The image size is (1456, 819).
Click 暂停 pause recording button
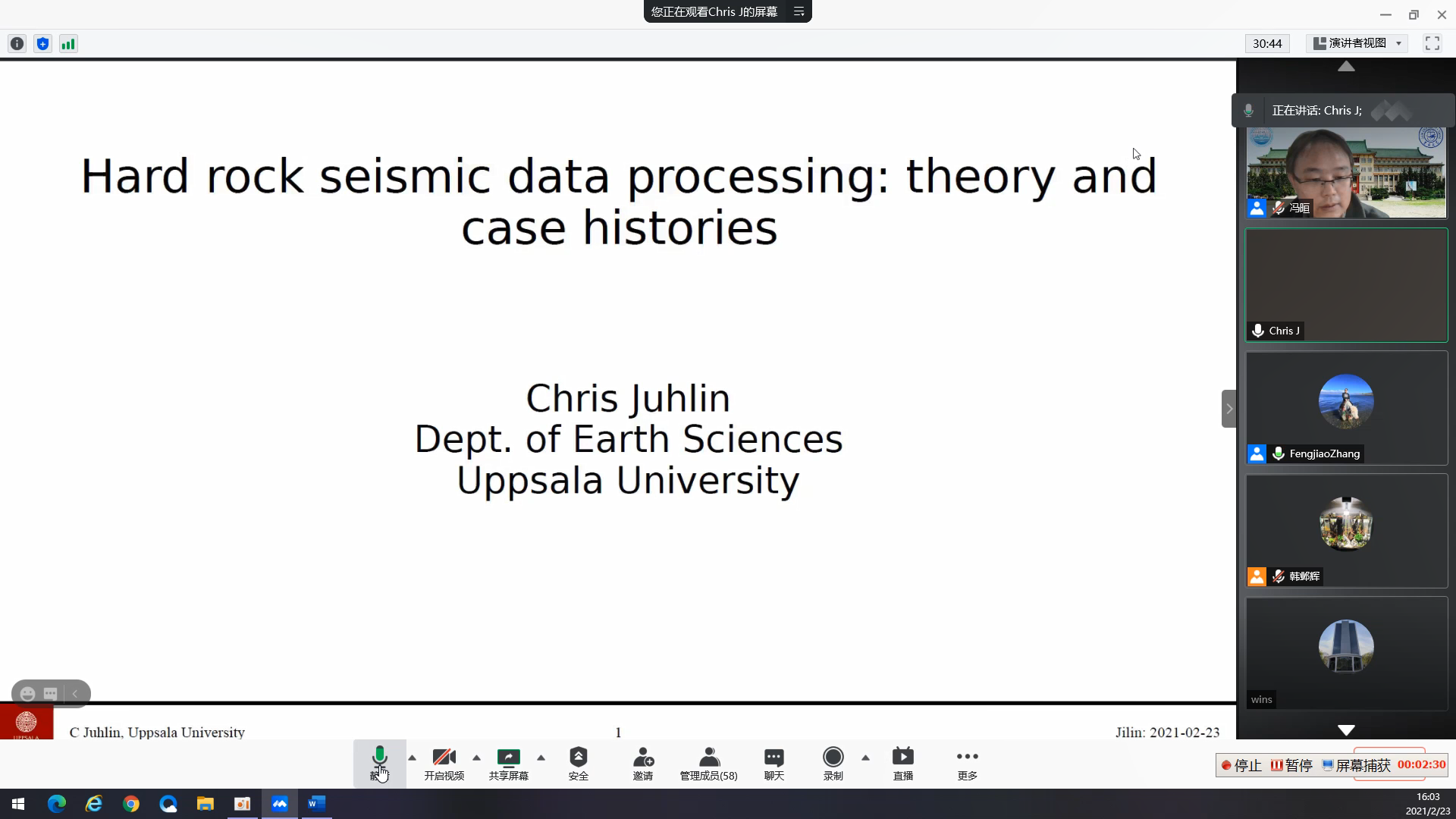[1291, 765]
